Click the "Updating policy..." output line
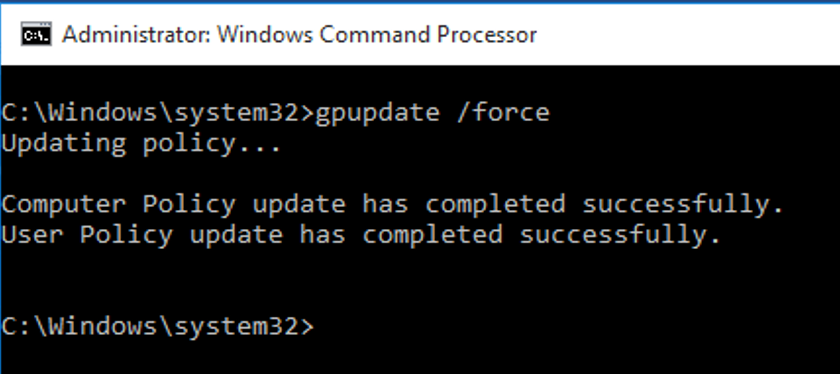This screenshot has height=374, width=840. [141, 144]
